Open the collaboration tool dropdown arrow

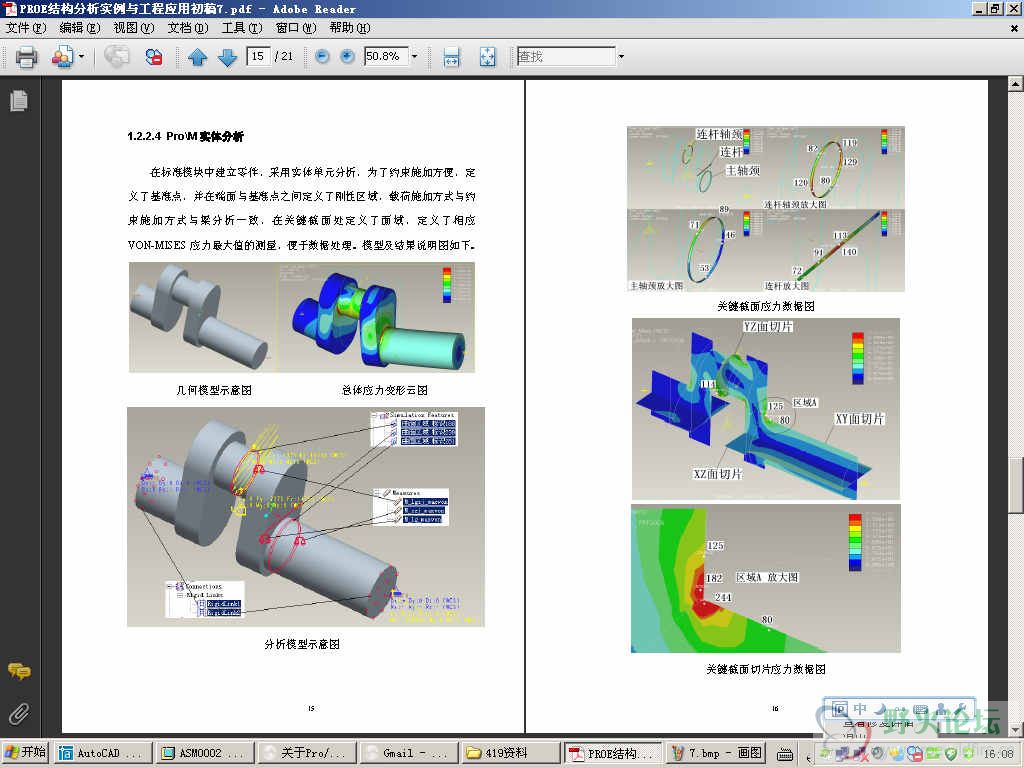pyautogui.click(x=82, y=57)
